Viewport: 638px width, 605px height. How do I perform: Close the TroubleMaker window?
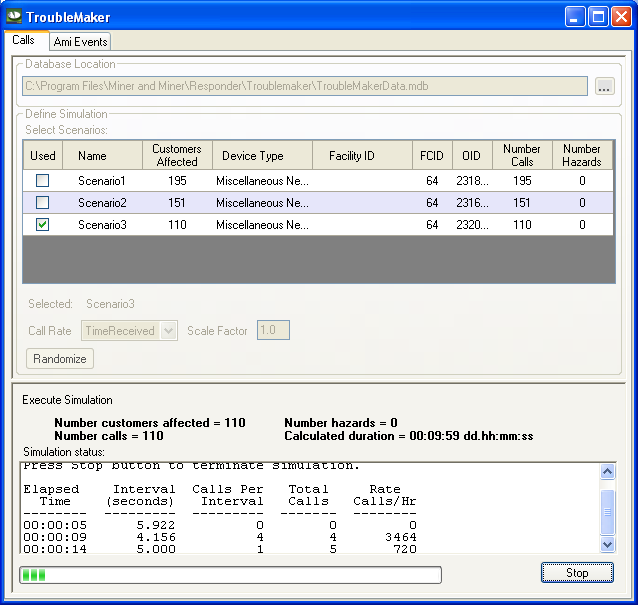coord(620,16)
